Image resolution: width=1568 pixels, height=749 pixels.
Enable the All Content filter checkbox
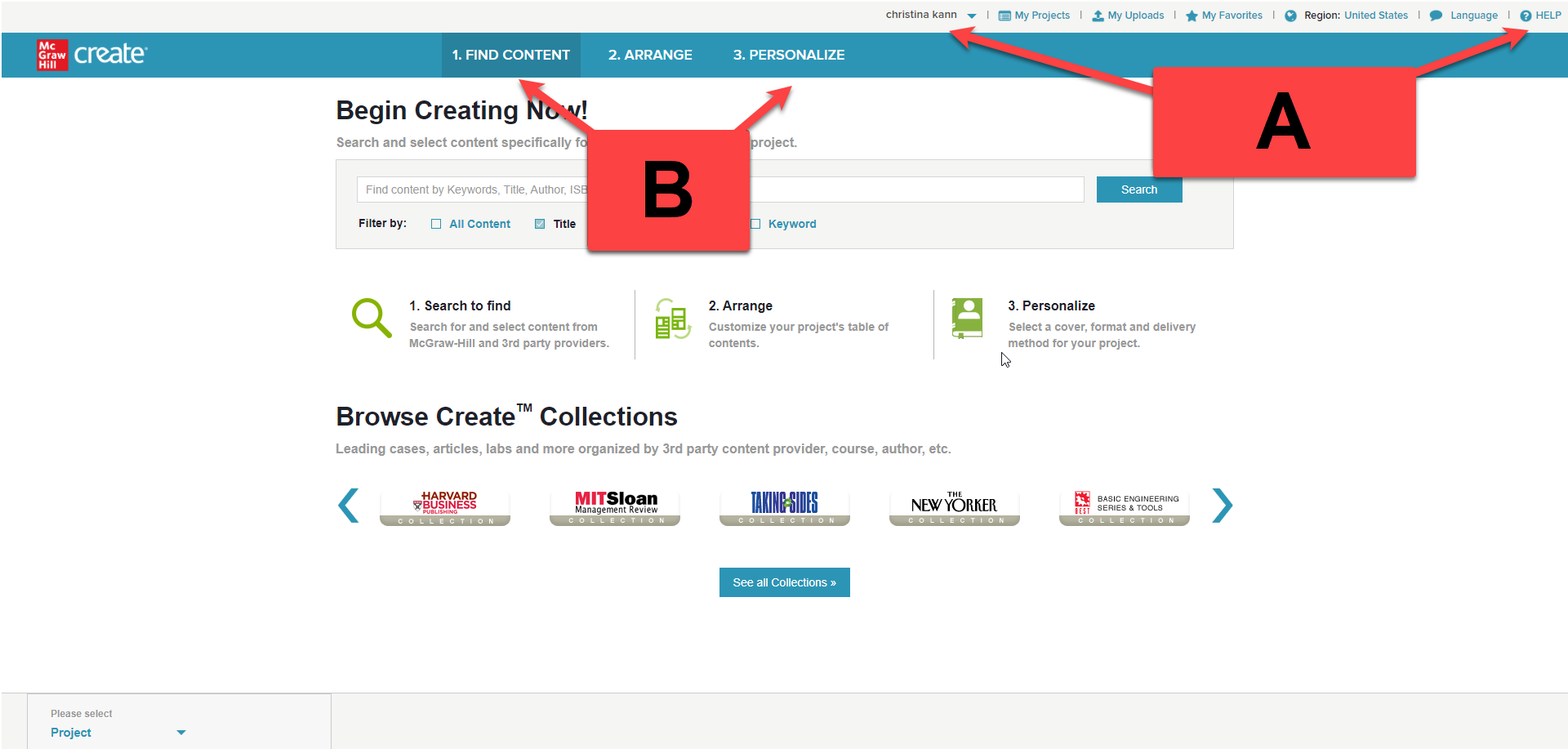tap(437, 223)
